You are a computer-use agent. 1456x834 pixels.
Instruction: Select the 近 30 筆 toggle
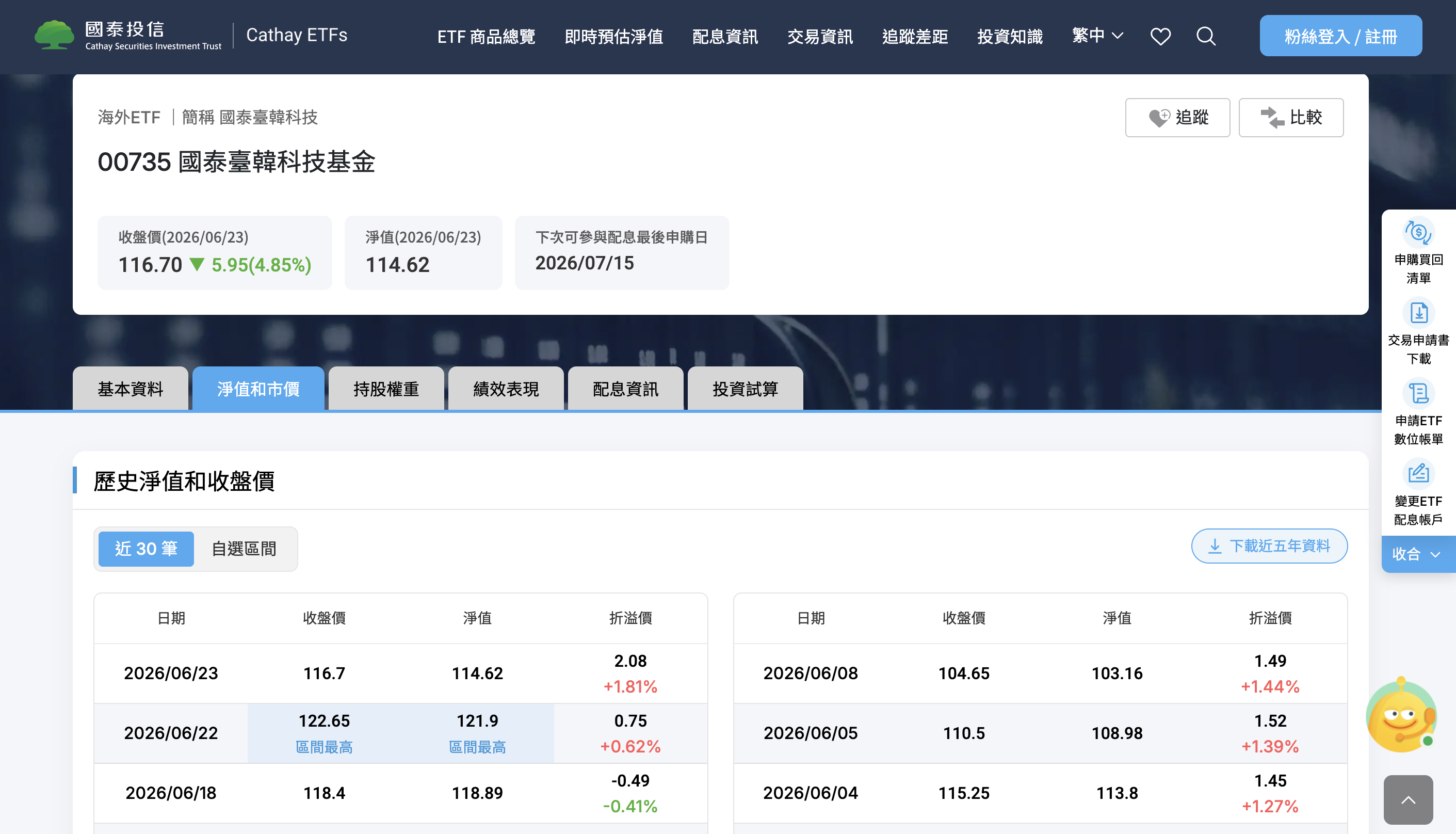(x=146, y=549)
